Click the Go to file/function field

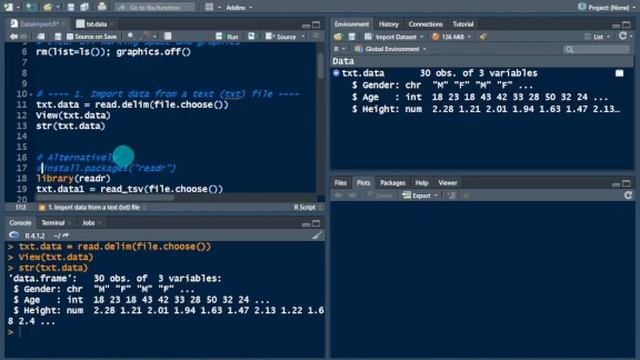coord(154,7)
